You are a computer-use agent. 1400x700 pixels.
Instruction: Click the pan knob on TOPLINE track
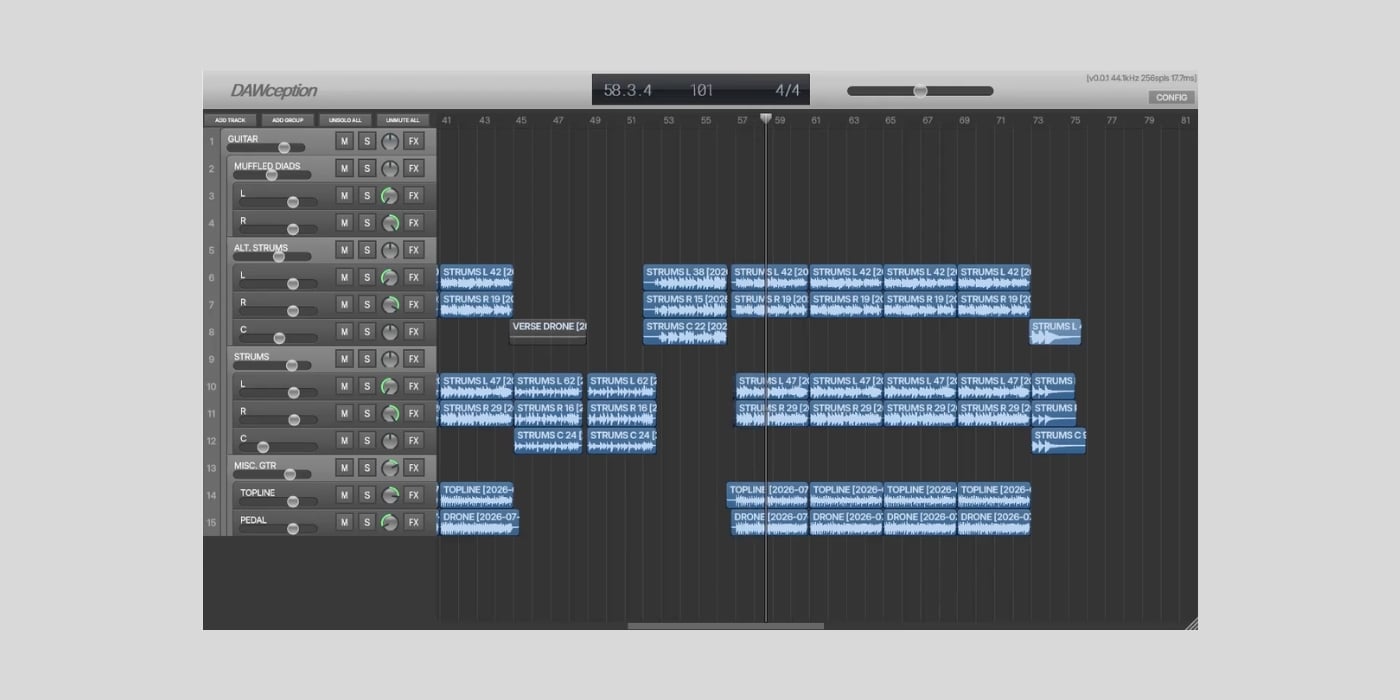tap(390, 495)
